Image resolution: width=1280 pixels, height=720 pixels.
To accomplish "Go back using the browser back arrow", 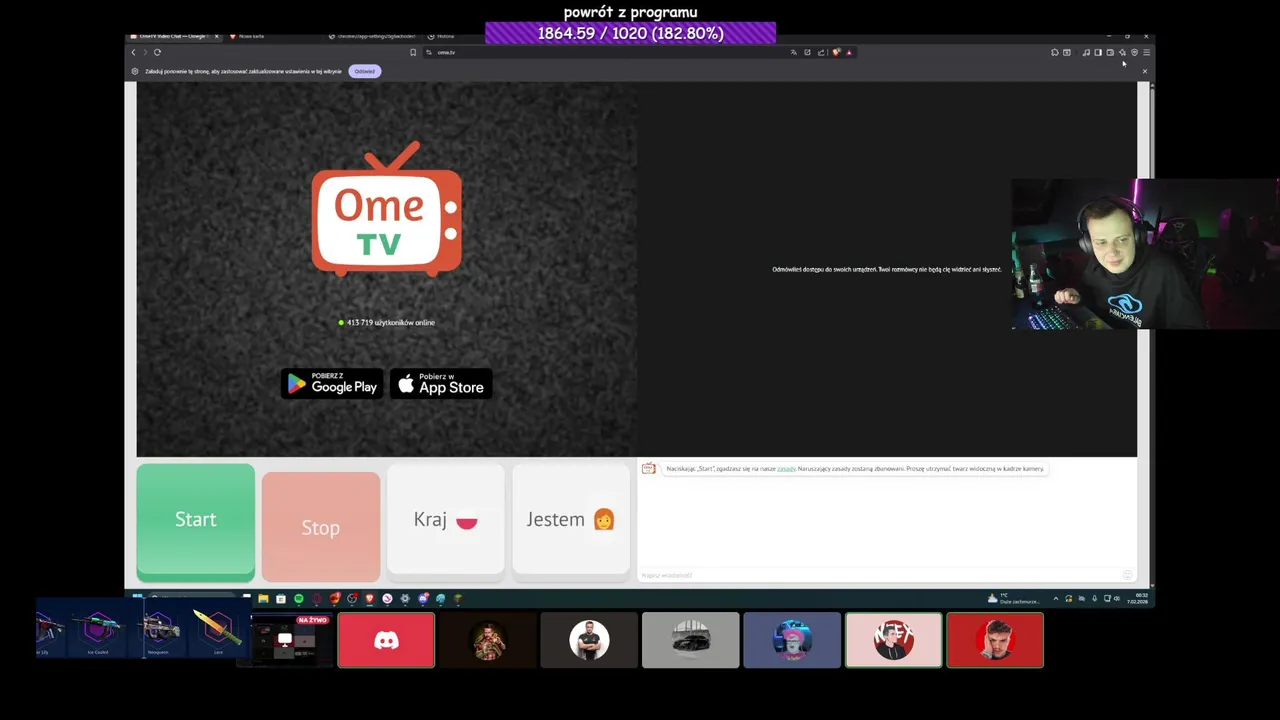I will point(133,52).
